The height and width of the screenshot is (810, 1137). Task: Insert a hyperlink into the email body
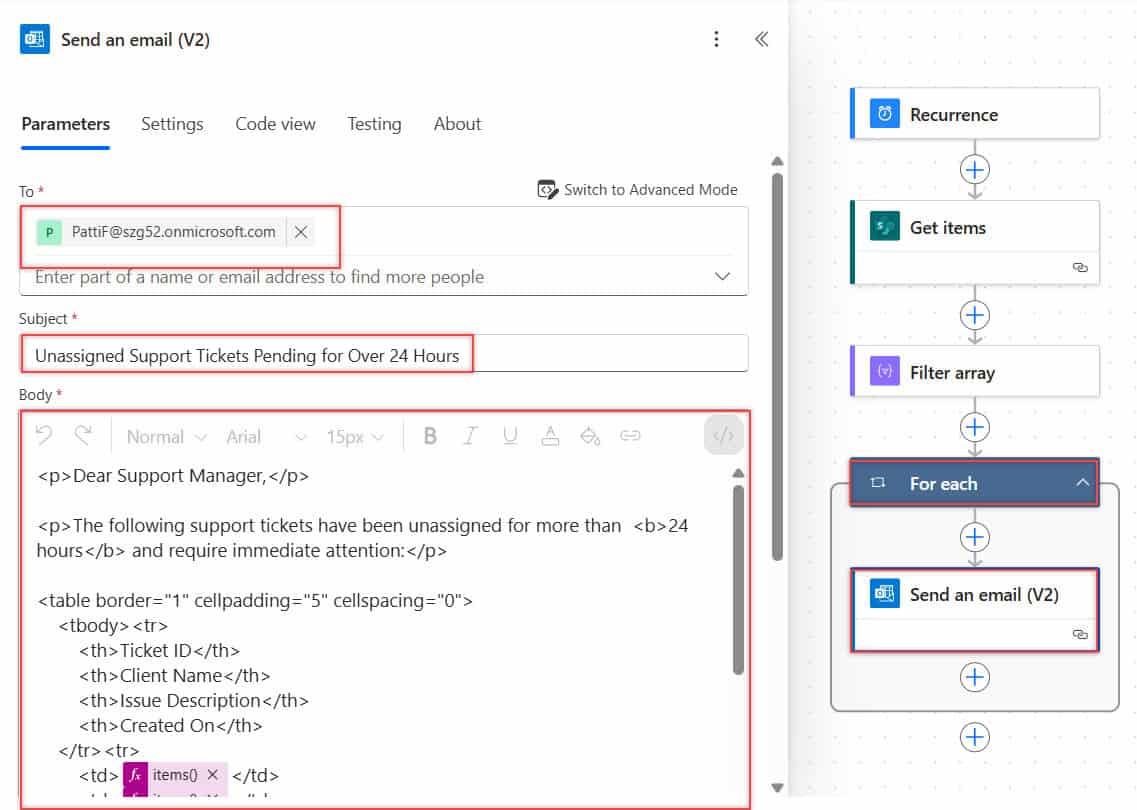(628, 435)
